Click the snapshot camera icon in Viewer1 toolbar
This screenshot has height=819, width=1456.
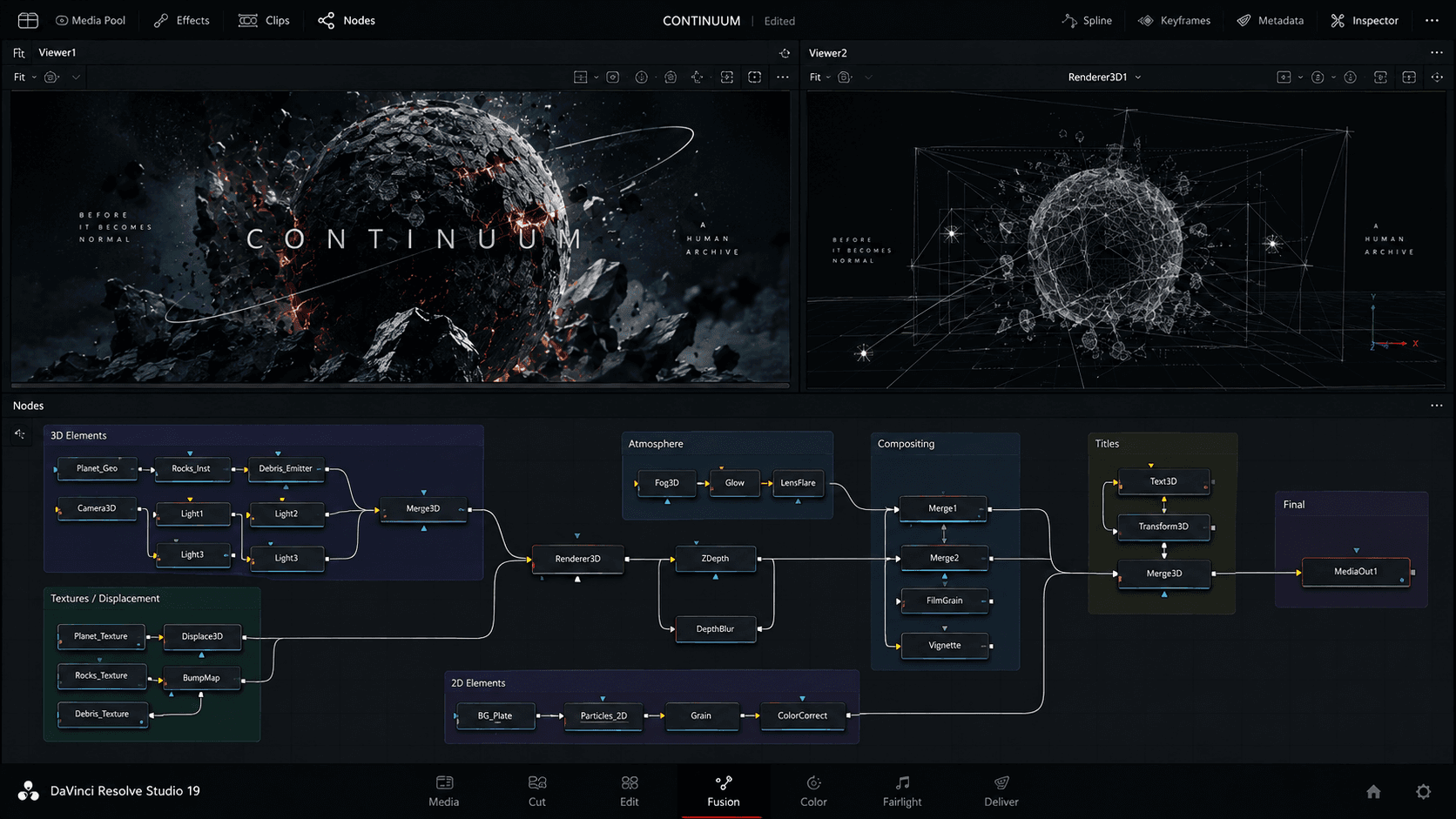(x=671, y=77)
